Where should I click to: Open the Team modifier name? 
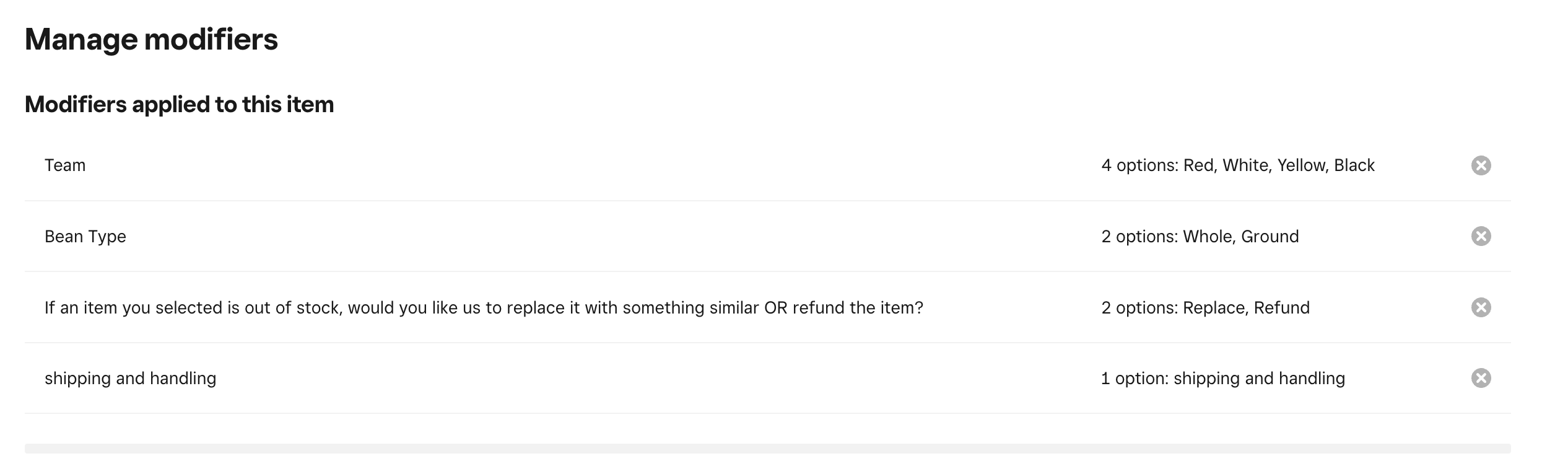65,165
